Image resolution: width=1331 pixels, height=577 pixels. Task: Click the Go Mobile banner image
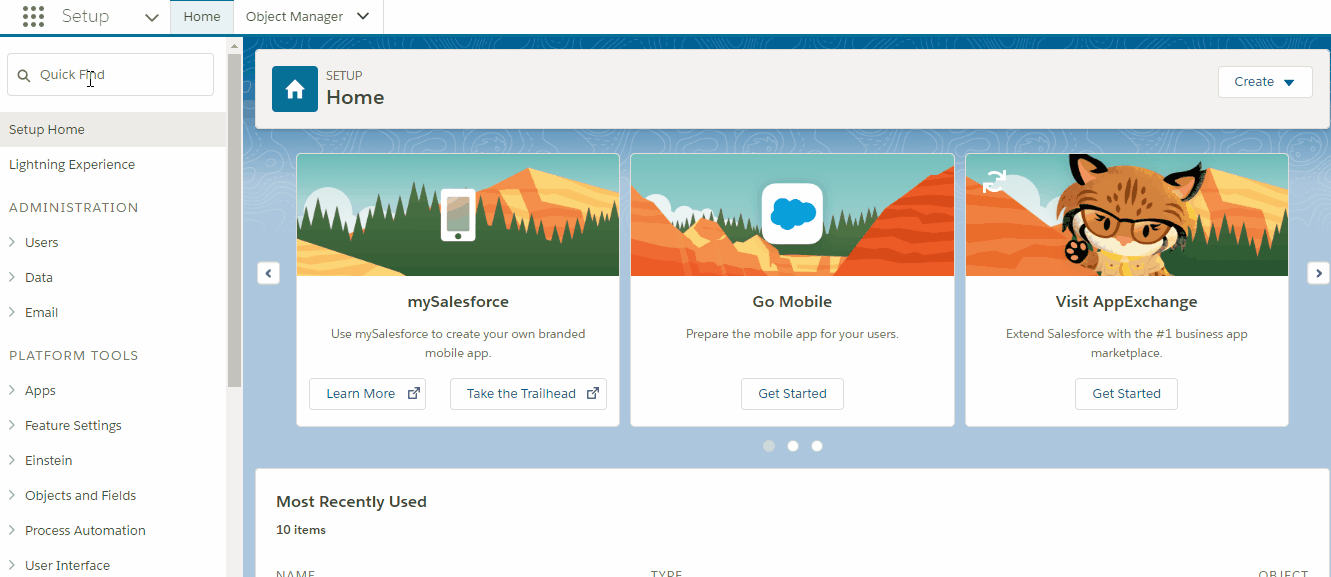click(792, 215)
